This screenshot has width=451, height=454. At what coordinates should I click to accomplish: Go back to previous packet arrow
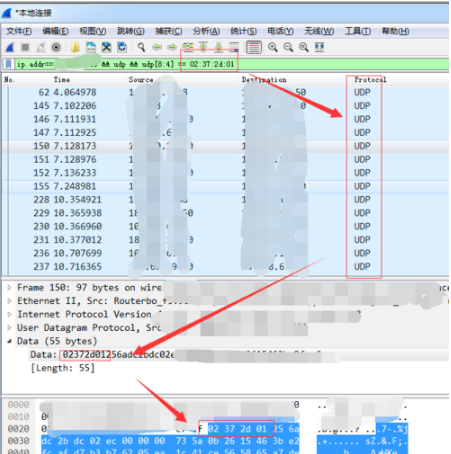pos(157,48)
